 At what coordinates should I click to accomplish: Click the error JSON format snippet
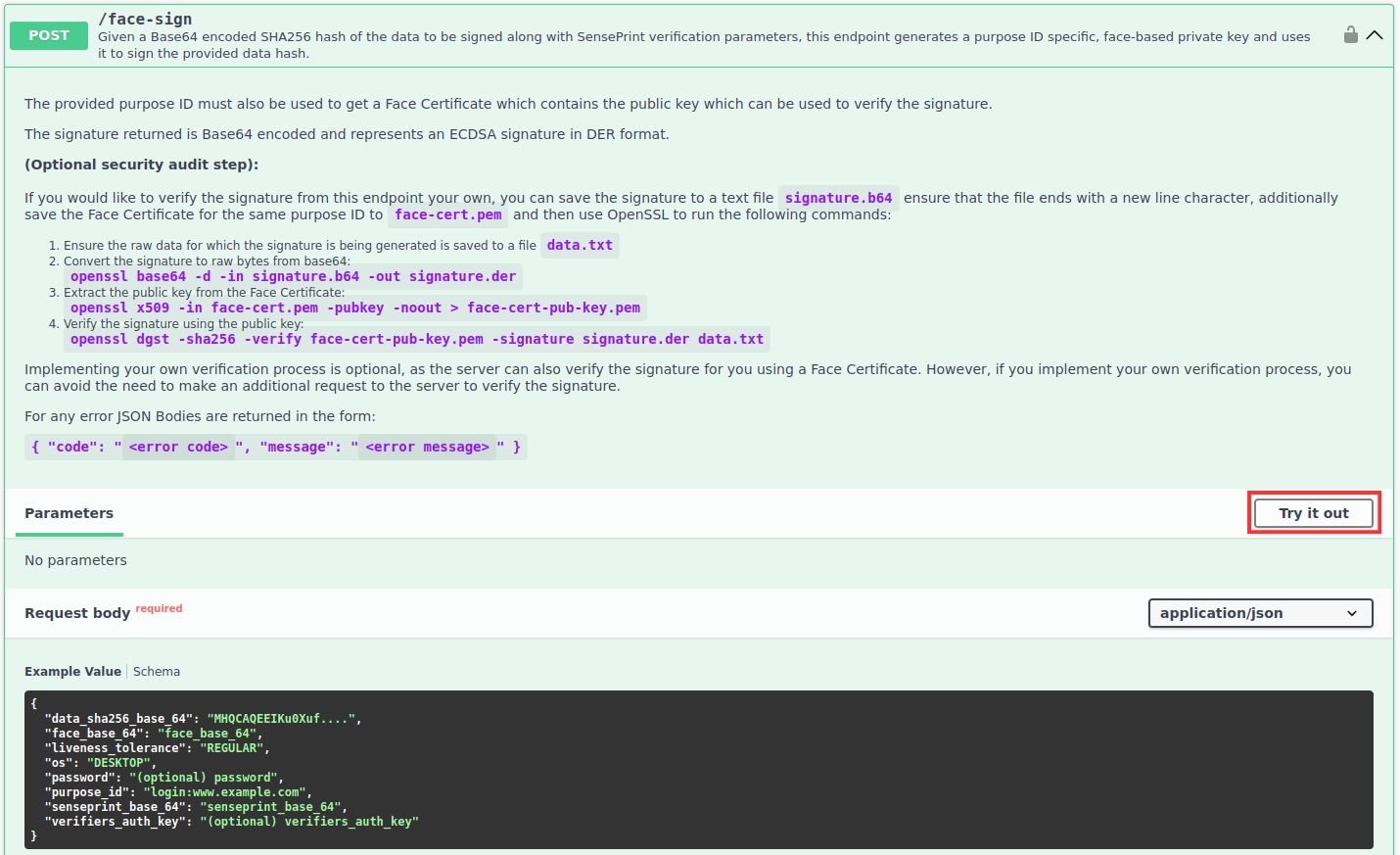pos(275,447)
